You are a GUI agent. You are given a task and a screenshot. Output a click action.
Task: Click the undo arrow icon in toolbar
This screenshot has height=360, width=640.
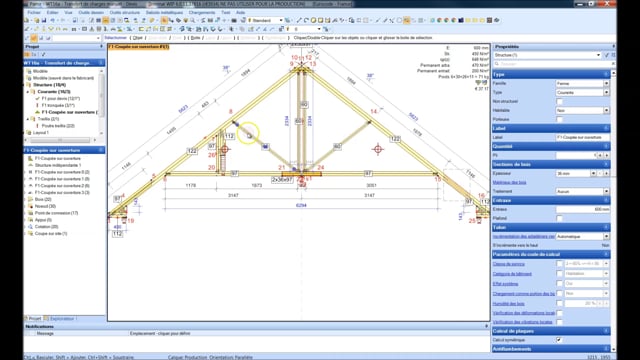53,20
